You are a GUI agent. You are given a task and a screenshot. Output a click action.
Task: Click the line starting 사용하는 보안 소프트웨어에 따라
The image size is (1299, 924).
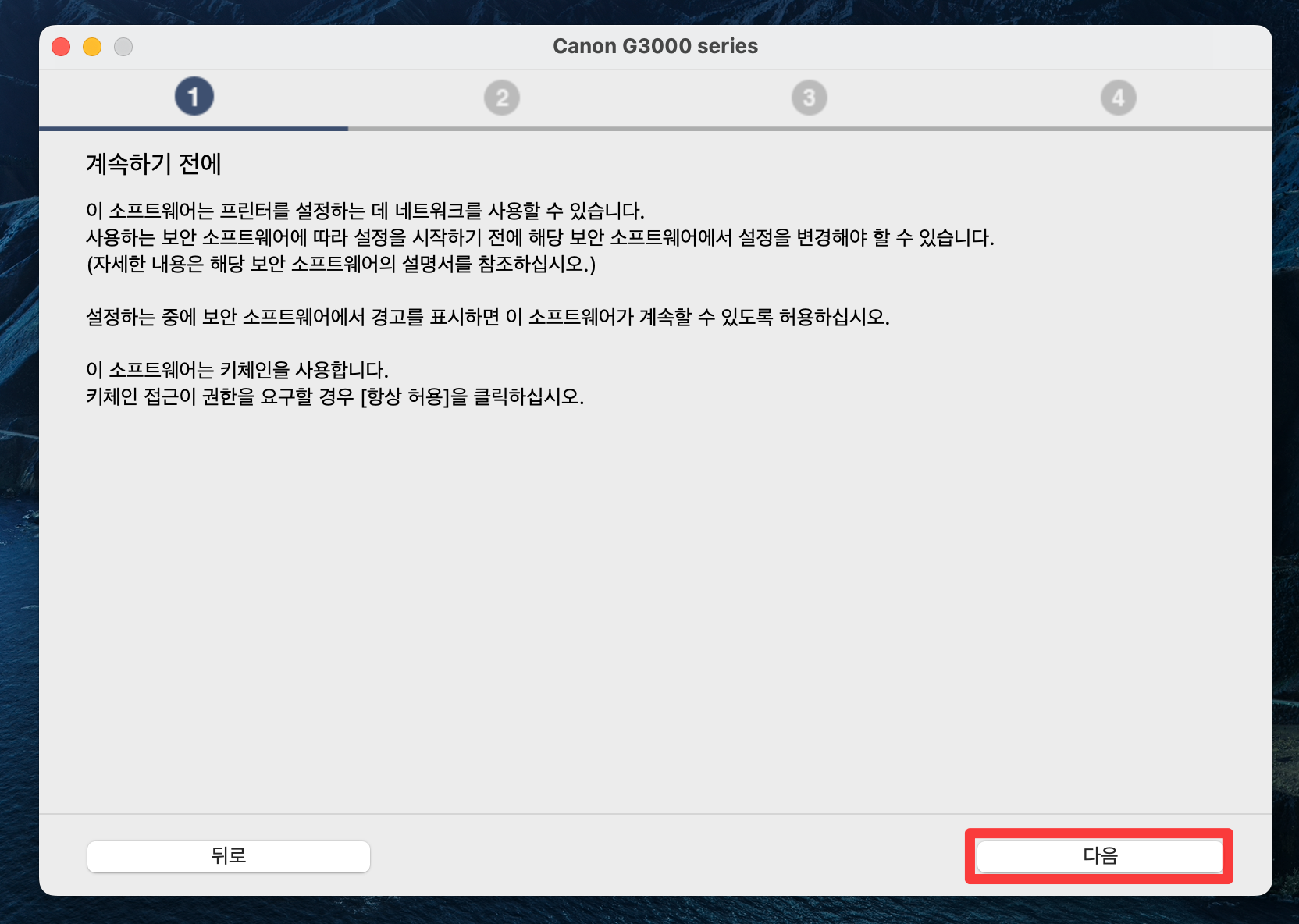coord(540,237)
